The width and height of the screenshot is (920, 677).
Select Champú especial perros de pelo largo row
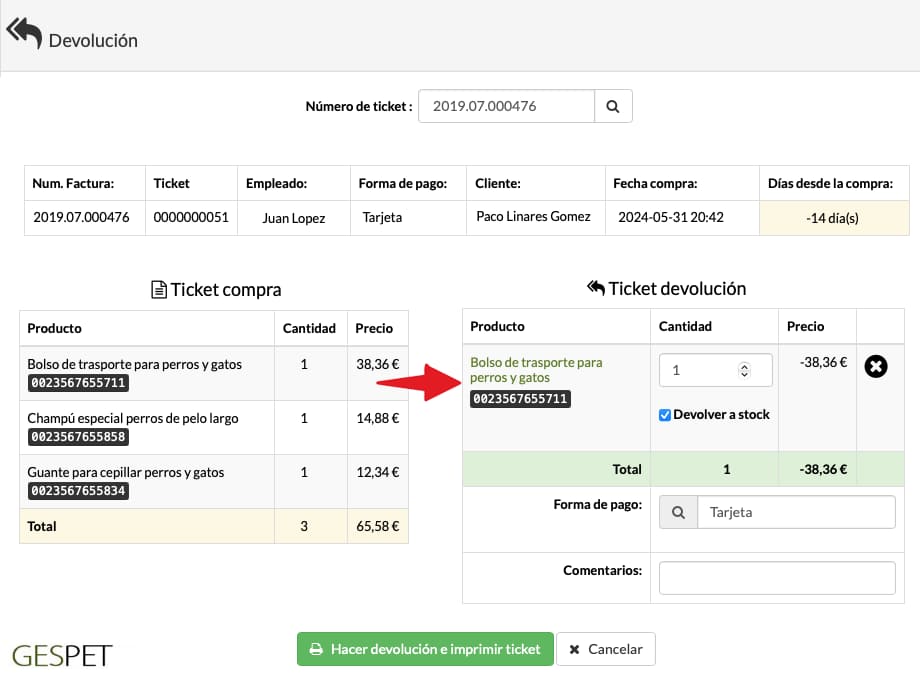(214, 427)
